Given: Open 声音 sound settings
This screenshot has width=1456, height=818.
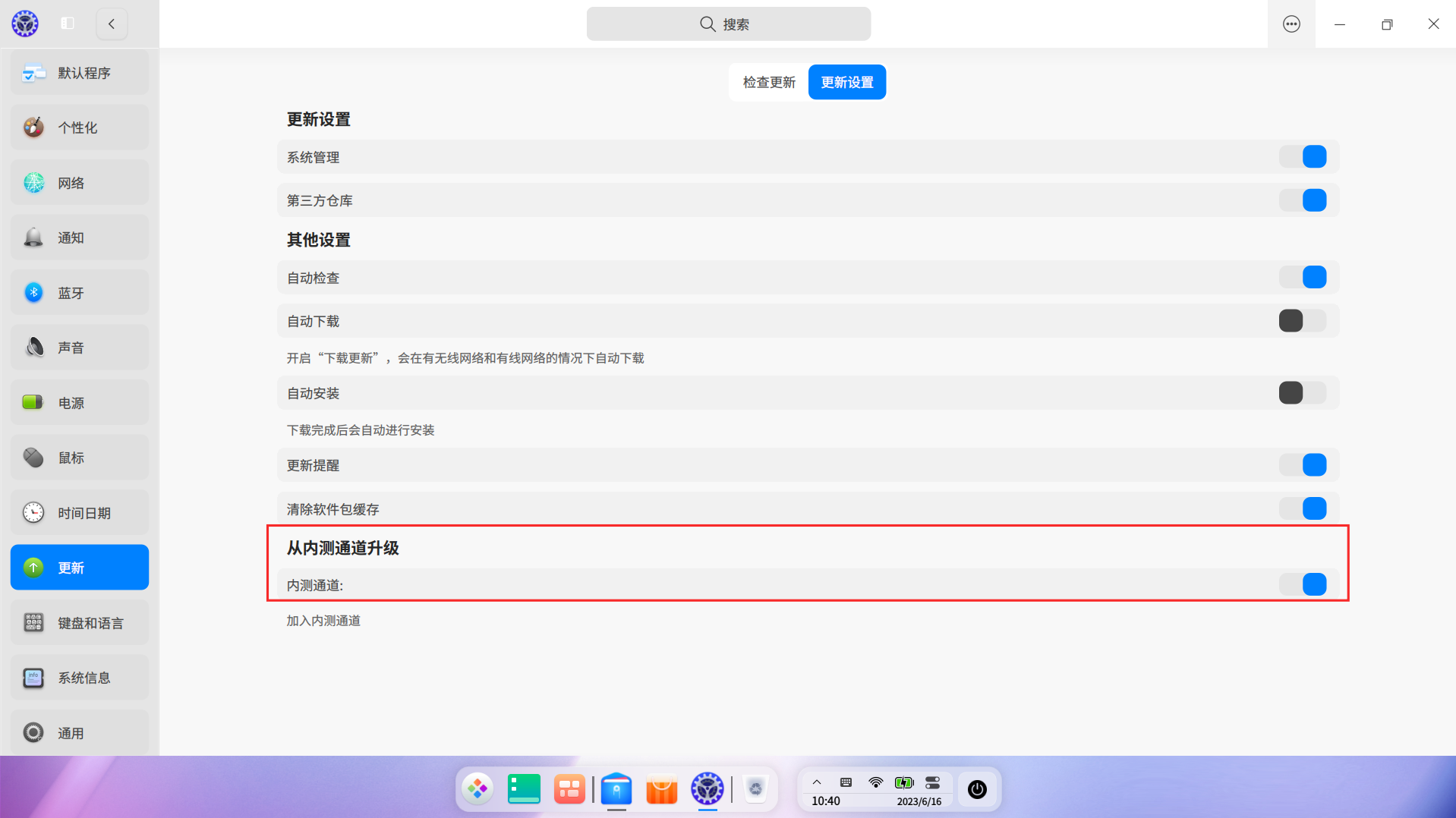Looking at the screenshot, I should tap(79, 347).
